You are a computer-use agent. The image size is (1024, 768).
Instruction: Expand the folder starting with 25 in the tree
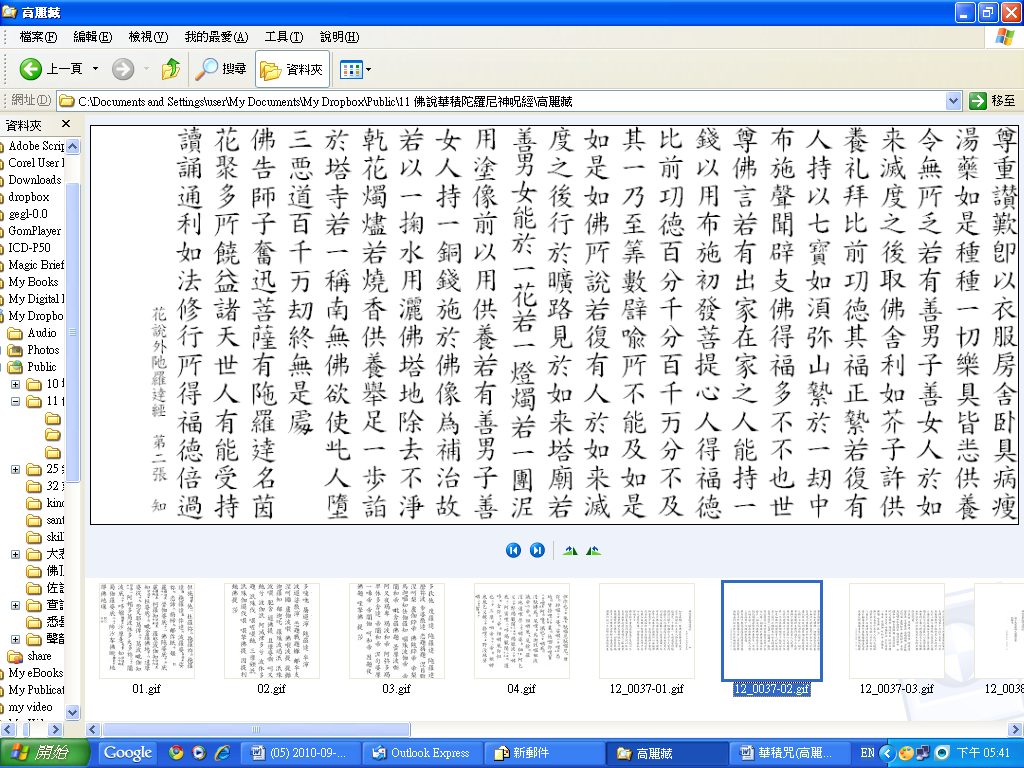coord(16,469)
